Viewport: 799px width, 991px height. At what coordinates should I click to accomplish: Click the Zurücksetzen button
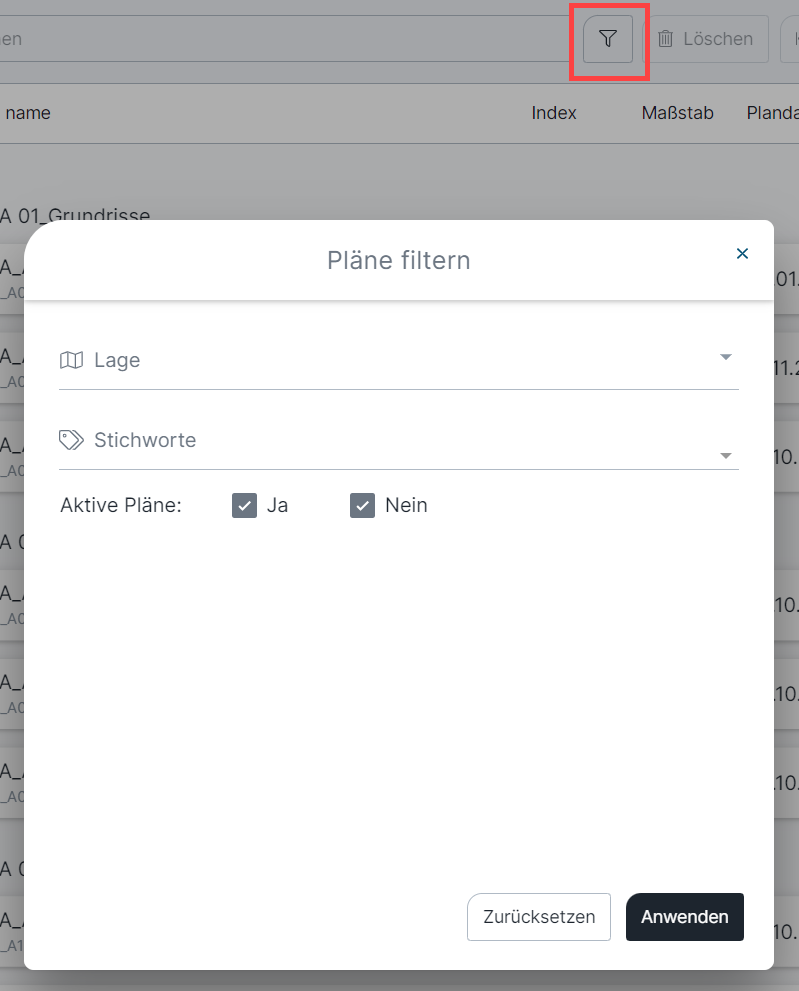pyautogui.click(x=539, y=916)
